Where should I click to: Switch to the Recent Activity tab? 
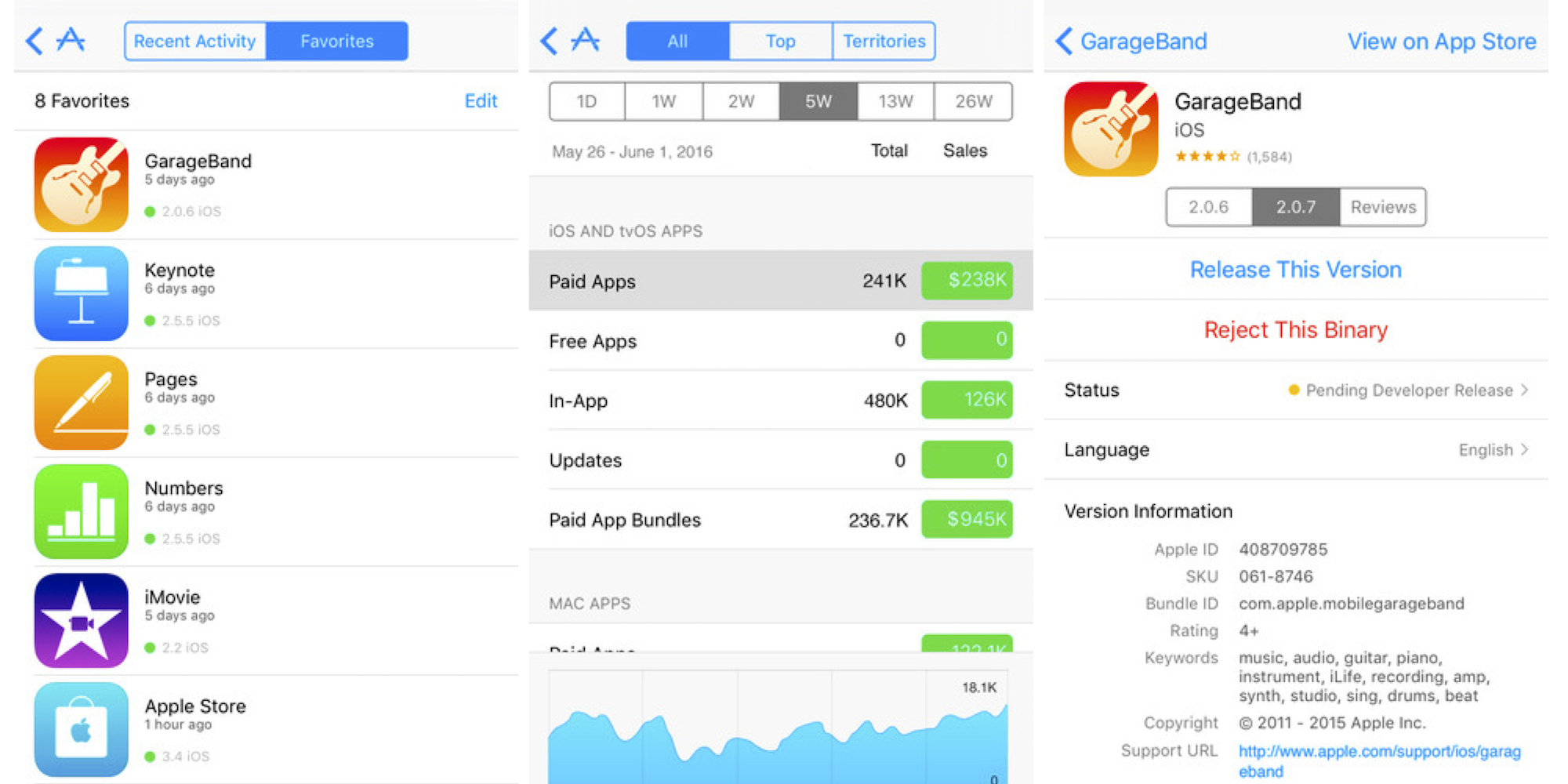tap(194, 42)
